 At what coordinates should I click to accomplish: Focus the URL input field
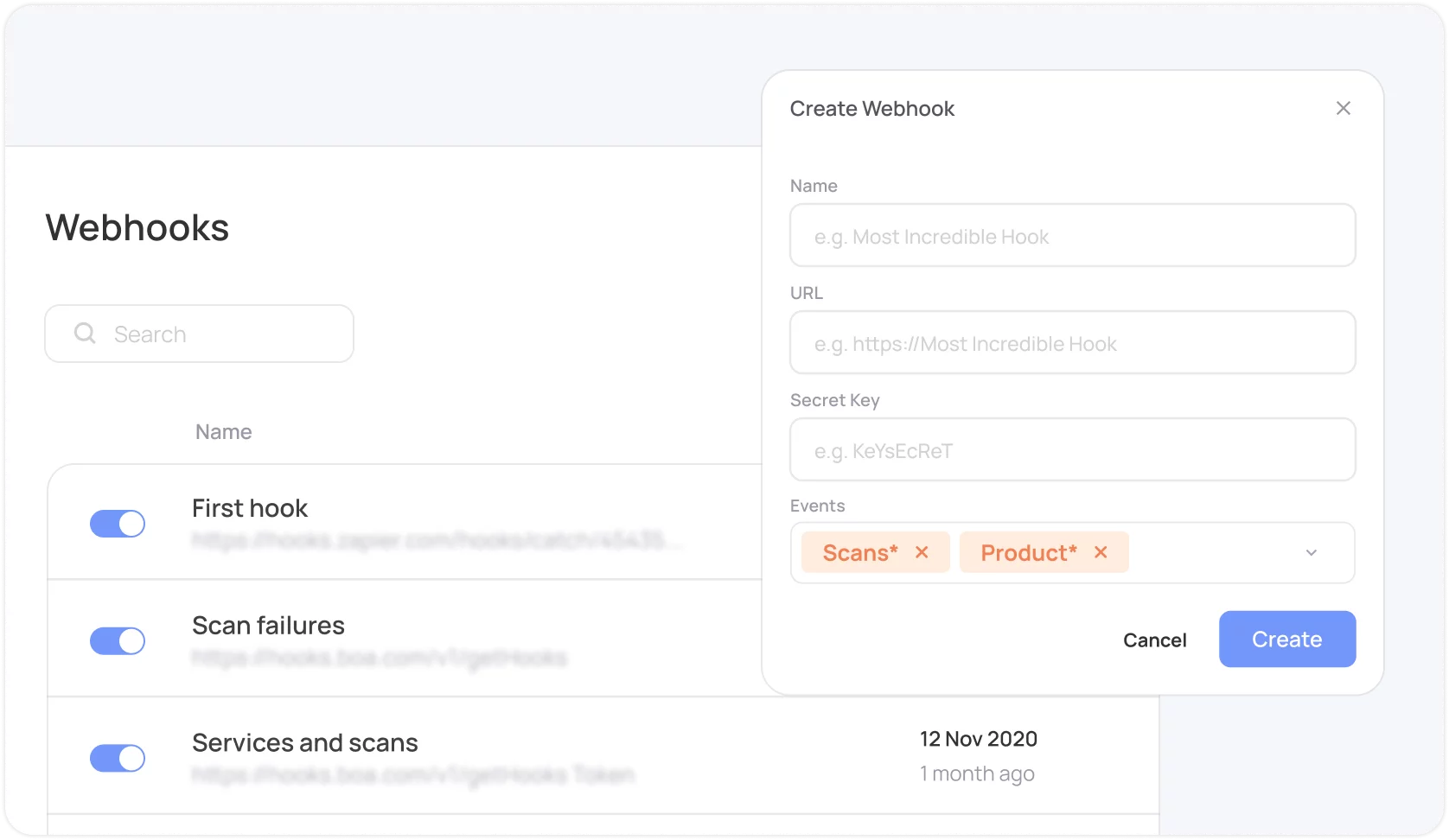pyautogui.click(x=1073, y=342)
